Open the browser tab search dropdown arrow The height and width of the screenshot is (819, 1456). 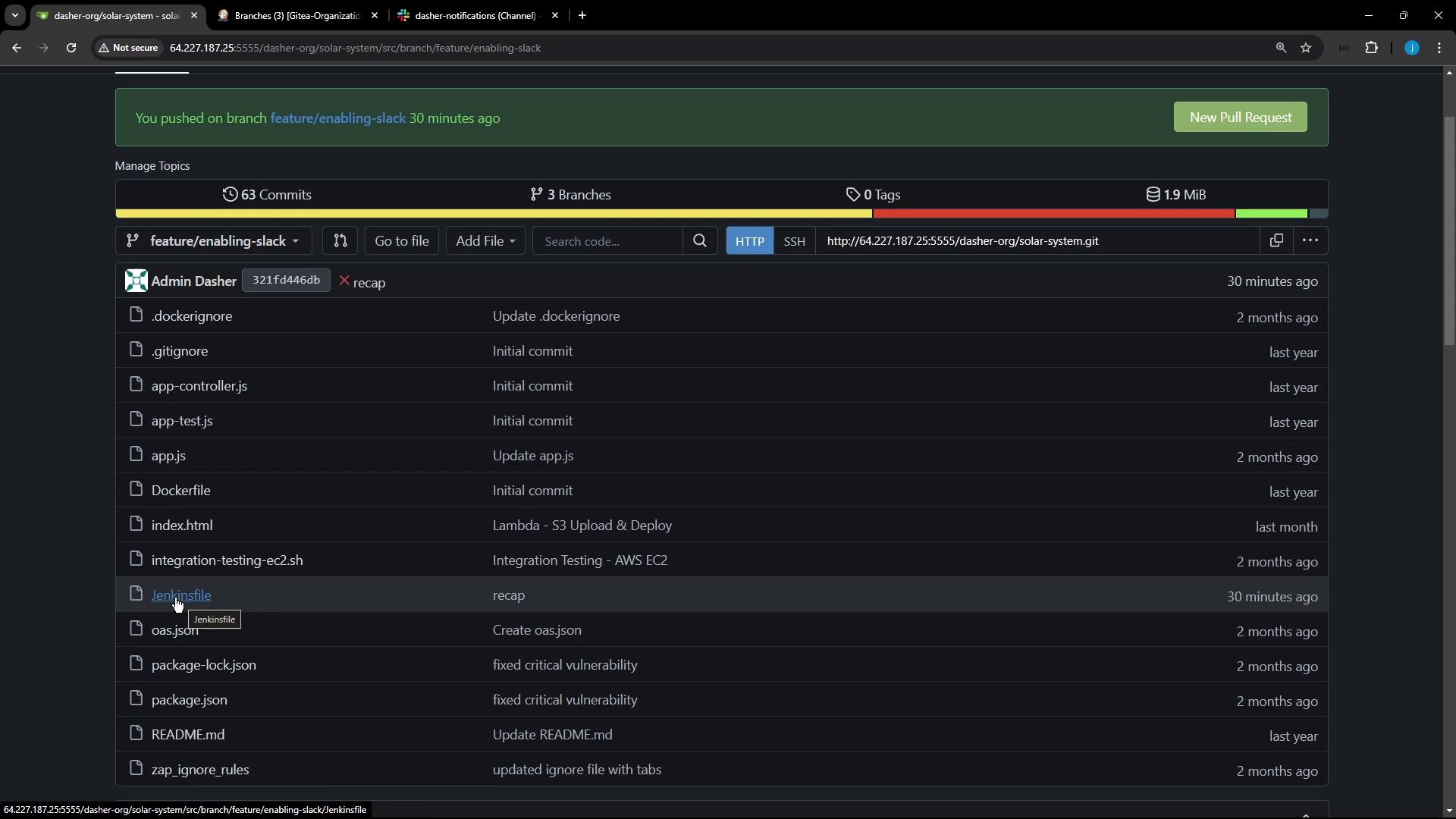(14, 15)
